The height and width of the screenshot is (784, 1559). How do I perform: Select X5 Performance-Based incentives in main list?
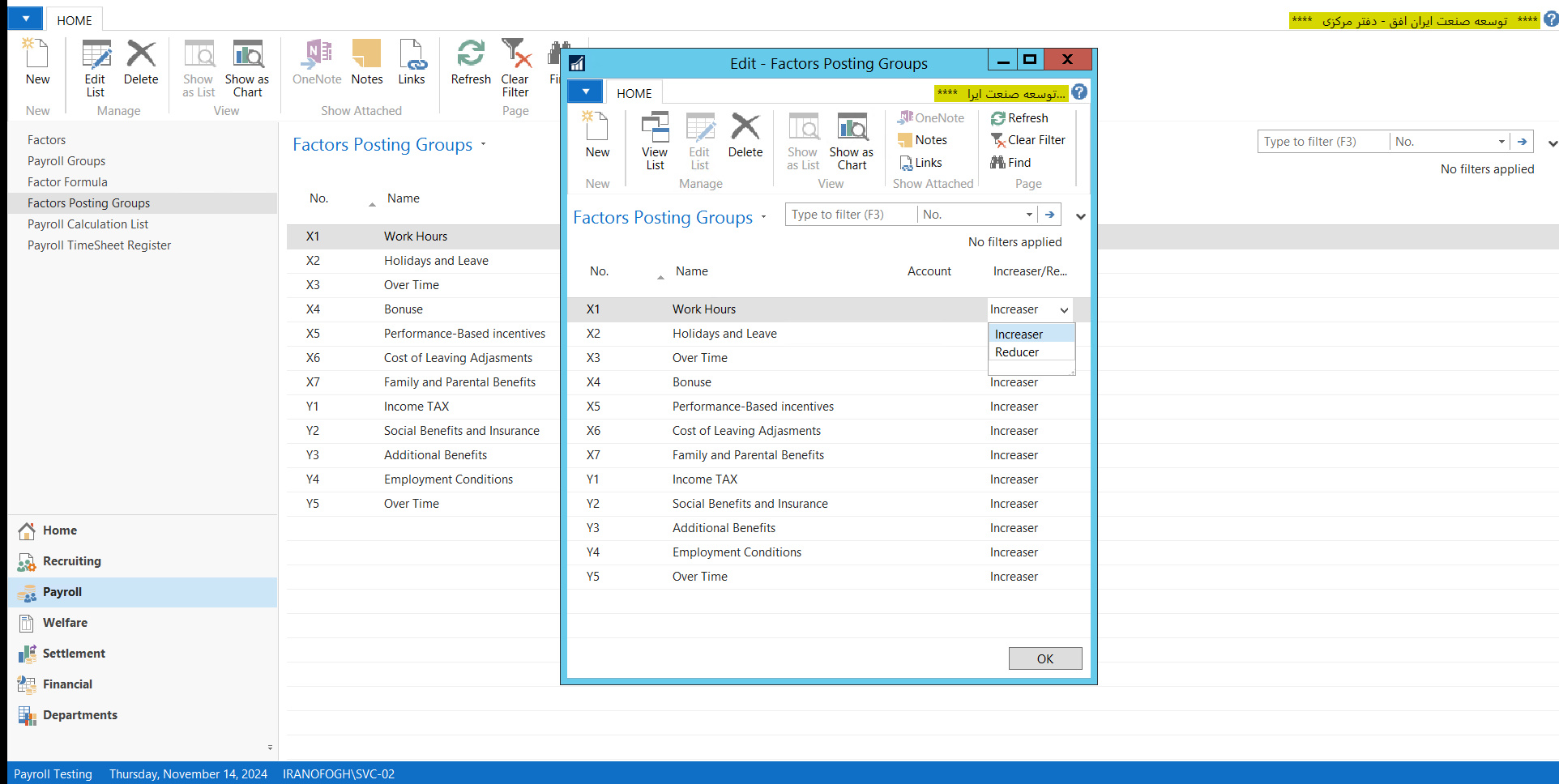(x=423, y=334)
